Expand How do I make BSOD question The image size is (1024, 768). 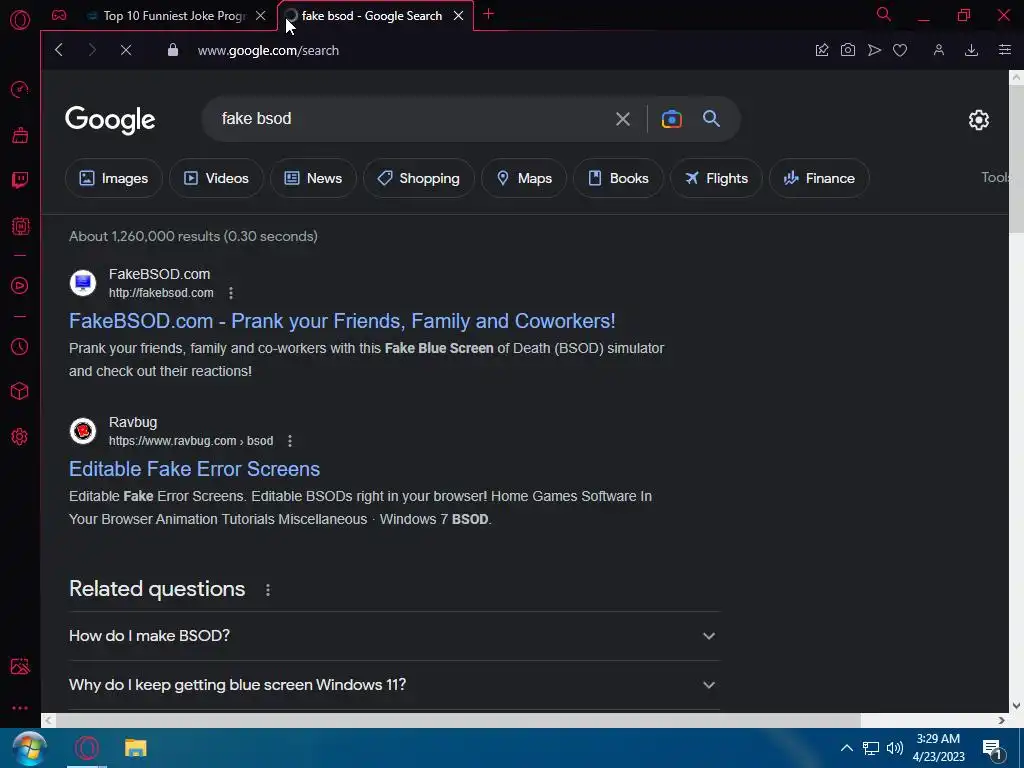394,635
